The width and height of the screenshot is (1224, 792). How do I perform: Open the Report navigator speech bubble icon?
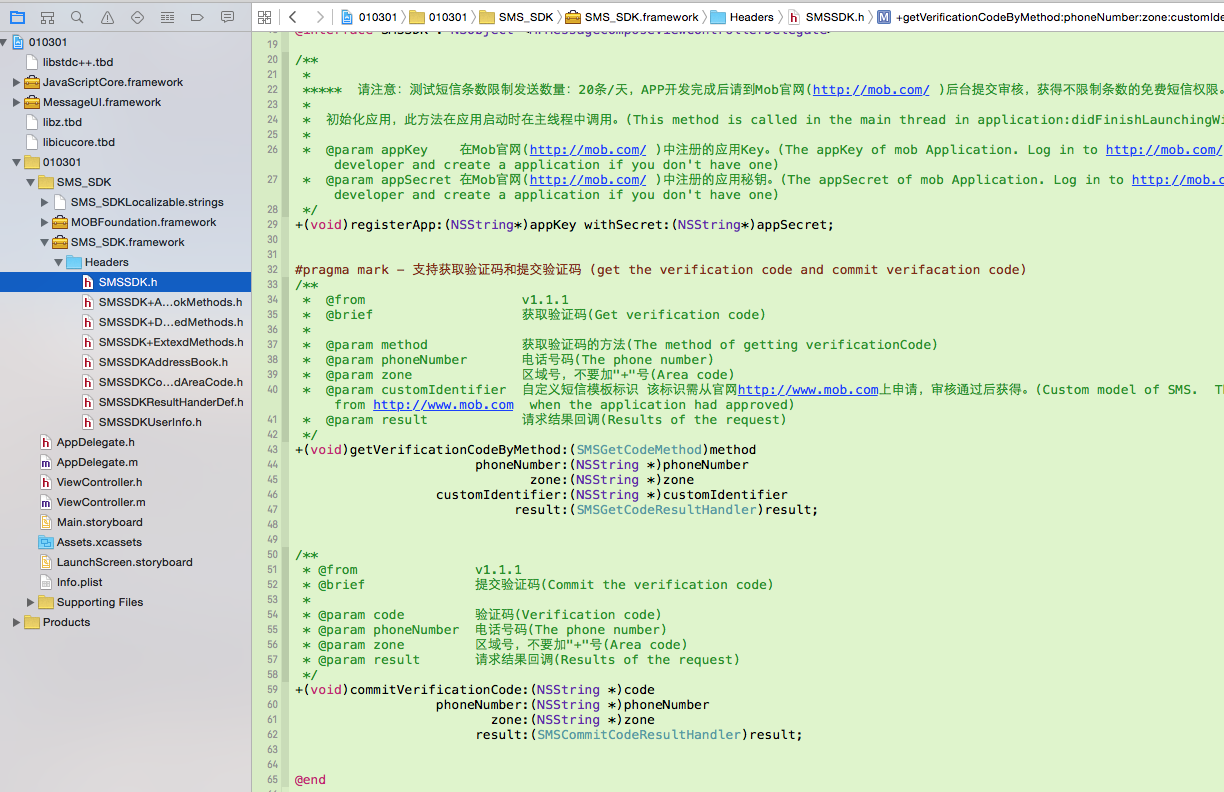click(227, 17)
